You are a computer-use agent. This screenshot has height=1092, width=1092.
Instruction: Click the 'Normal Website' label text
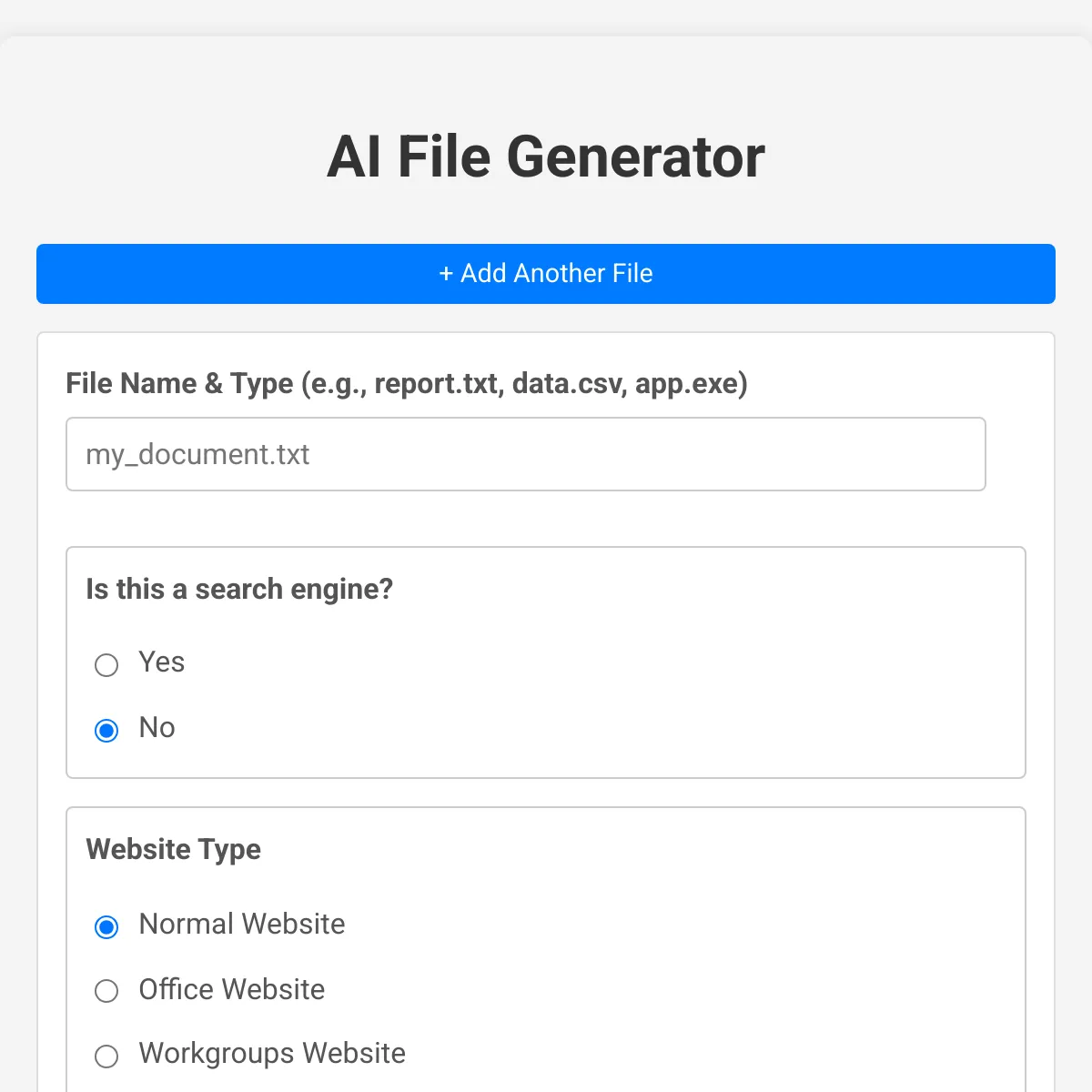(x=242, y=925)
